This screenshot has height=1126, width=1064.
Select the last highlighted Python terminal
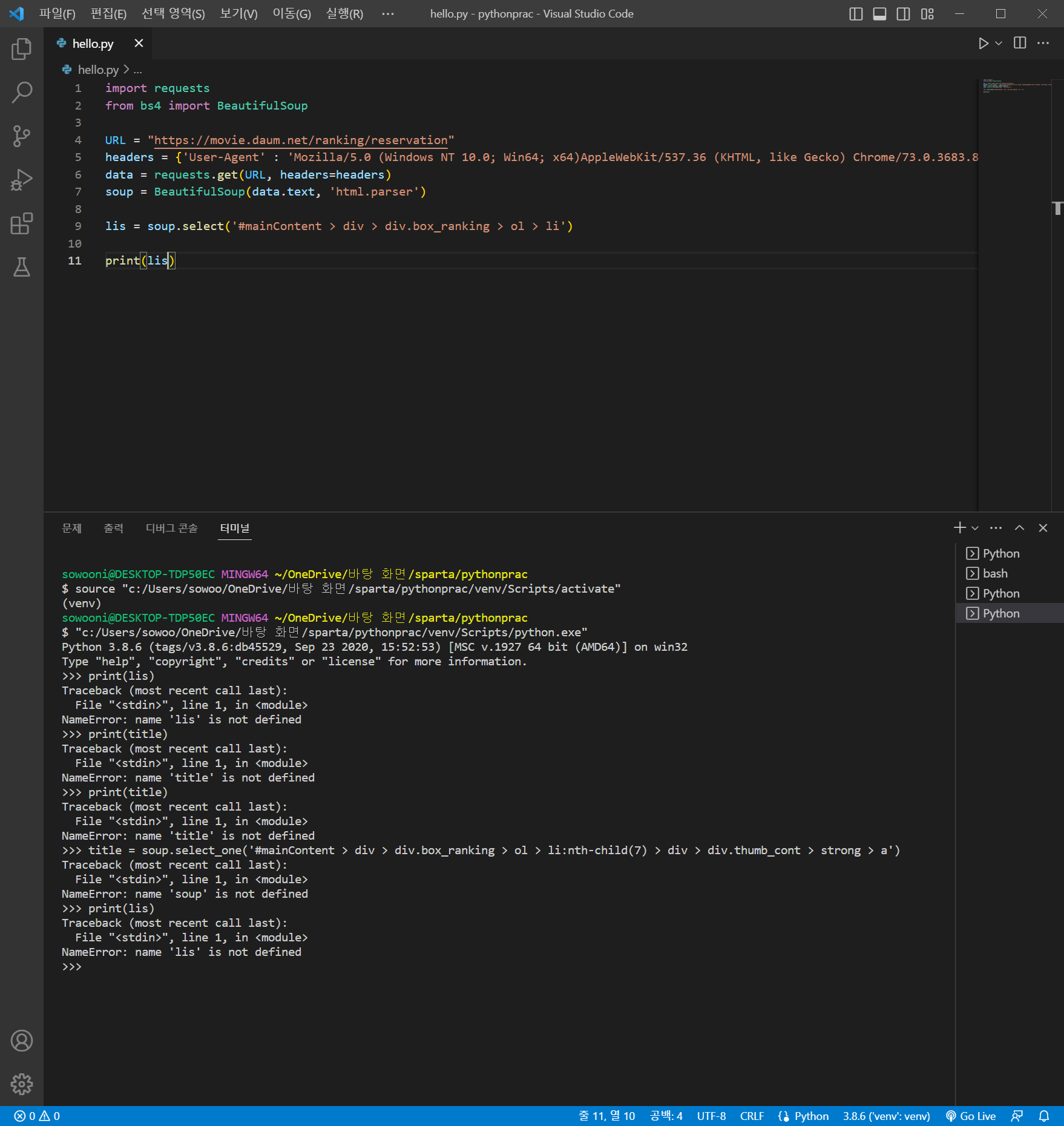pos(1010,613)
